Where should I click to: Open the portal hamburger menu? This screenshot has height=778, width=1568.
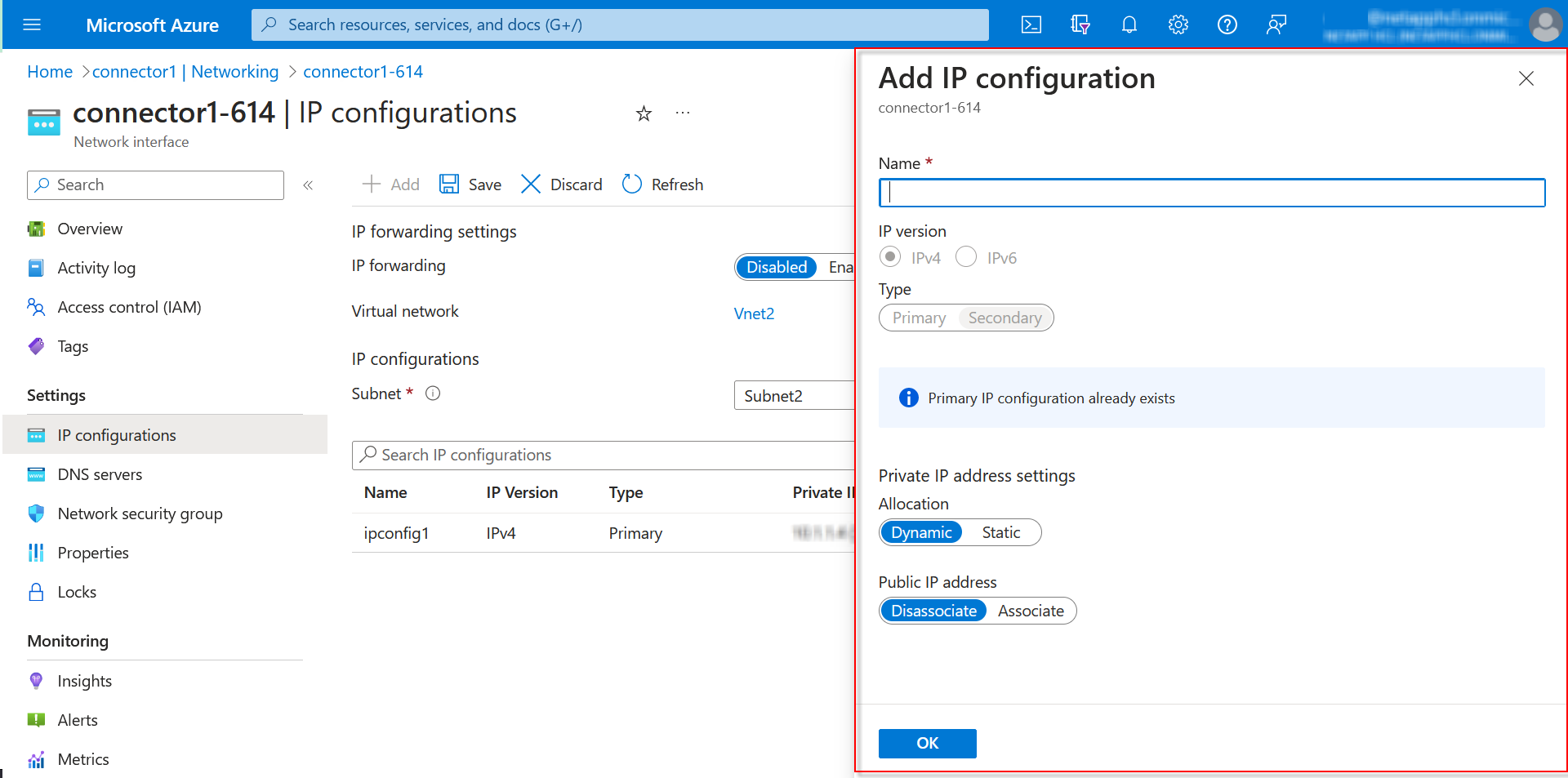(x=32, y=24)
